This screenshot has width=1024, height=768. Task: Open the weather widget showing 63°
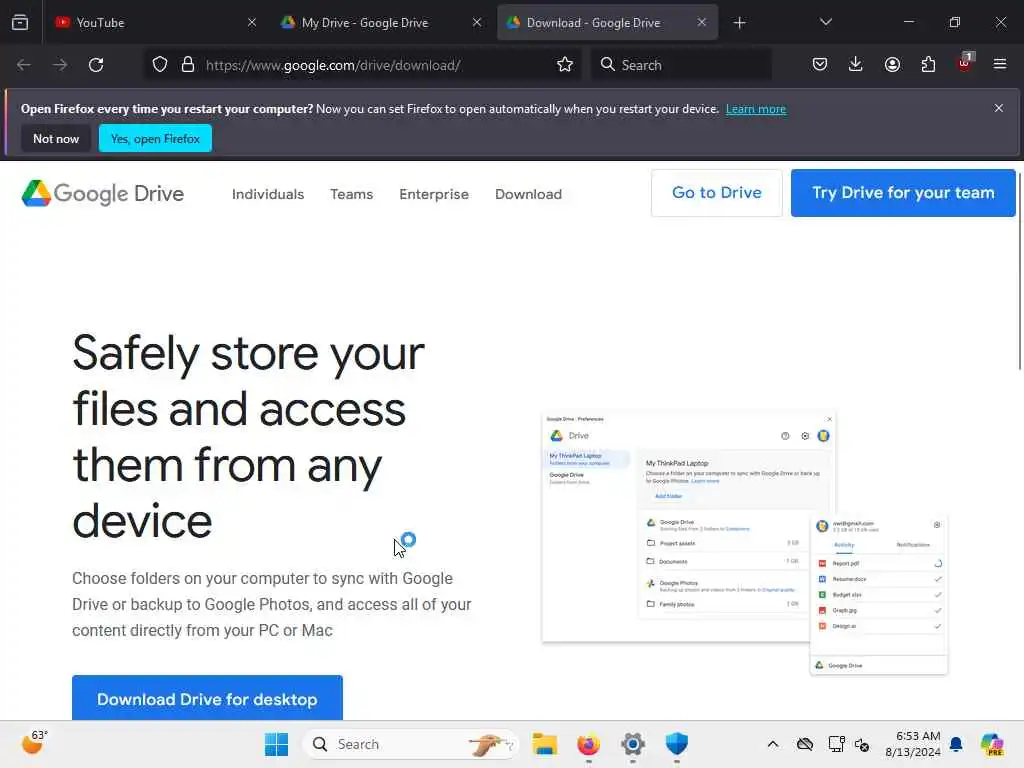(x=34, y=743)
